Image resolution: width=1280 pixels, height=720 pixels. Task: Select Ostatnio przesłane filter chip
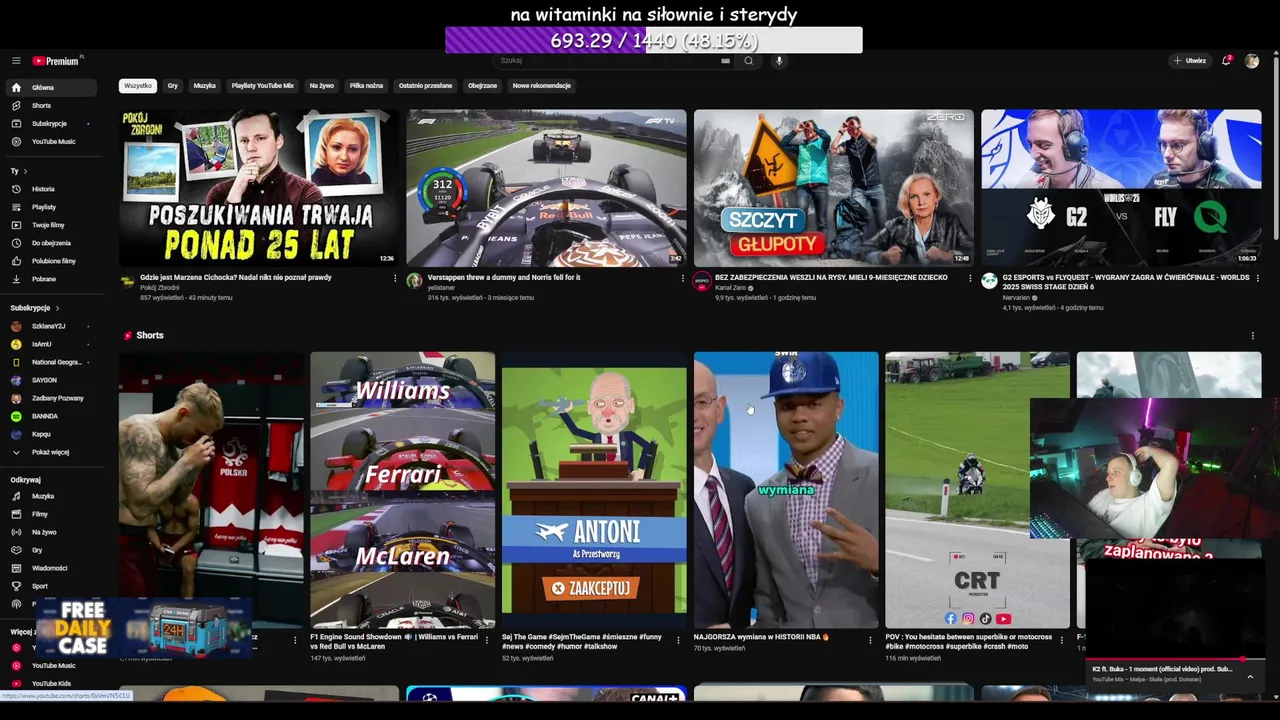pos(426,86)
